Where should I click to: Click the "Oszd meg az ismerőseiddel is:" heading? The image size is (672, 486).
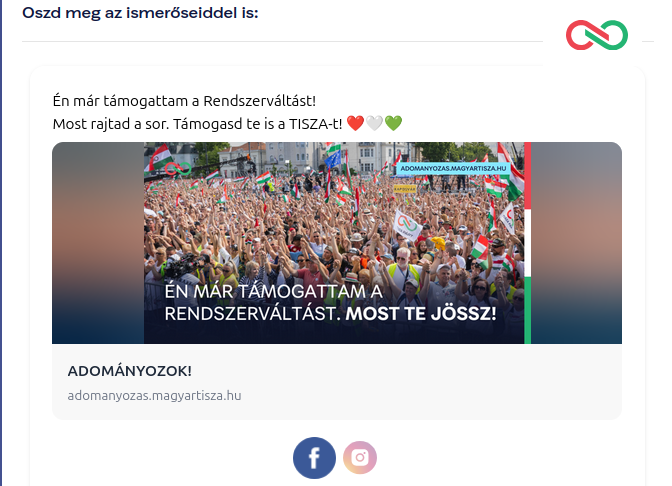pos(140,13)
